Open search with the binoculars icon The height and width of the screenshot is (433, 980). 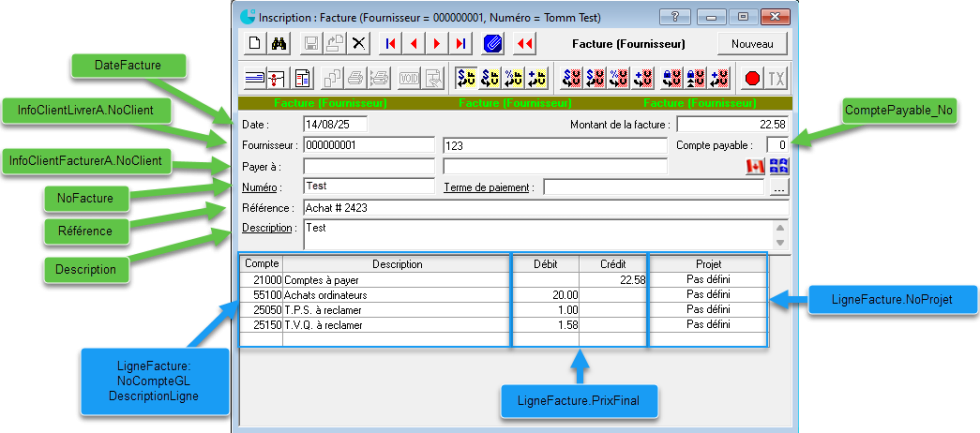(281, 44)
